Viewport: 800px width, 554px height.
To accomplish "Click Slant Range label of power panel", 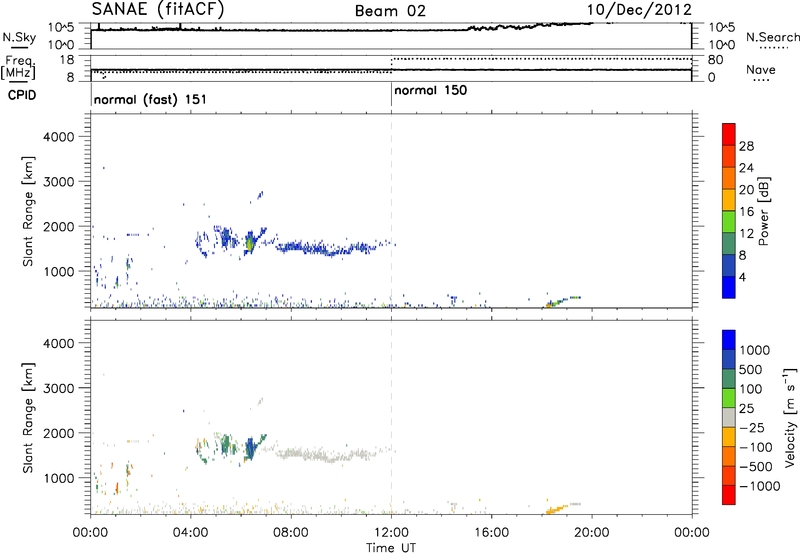I will click(x=28, y=211).
